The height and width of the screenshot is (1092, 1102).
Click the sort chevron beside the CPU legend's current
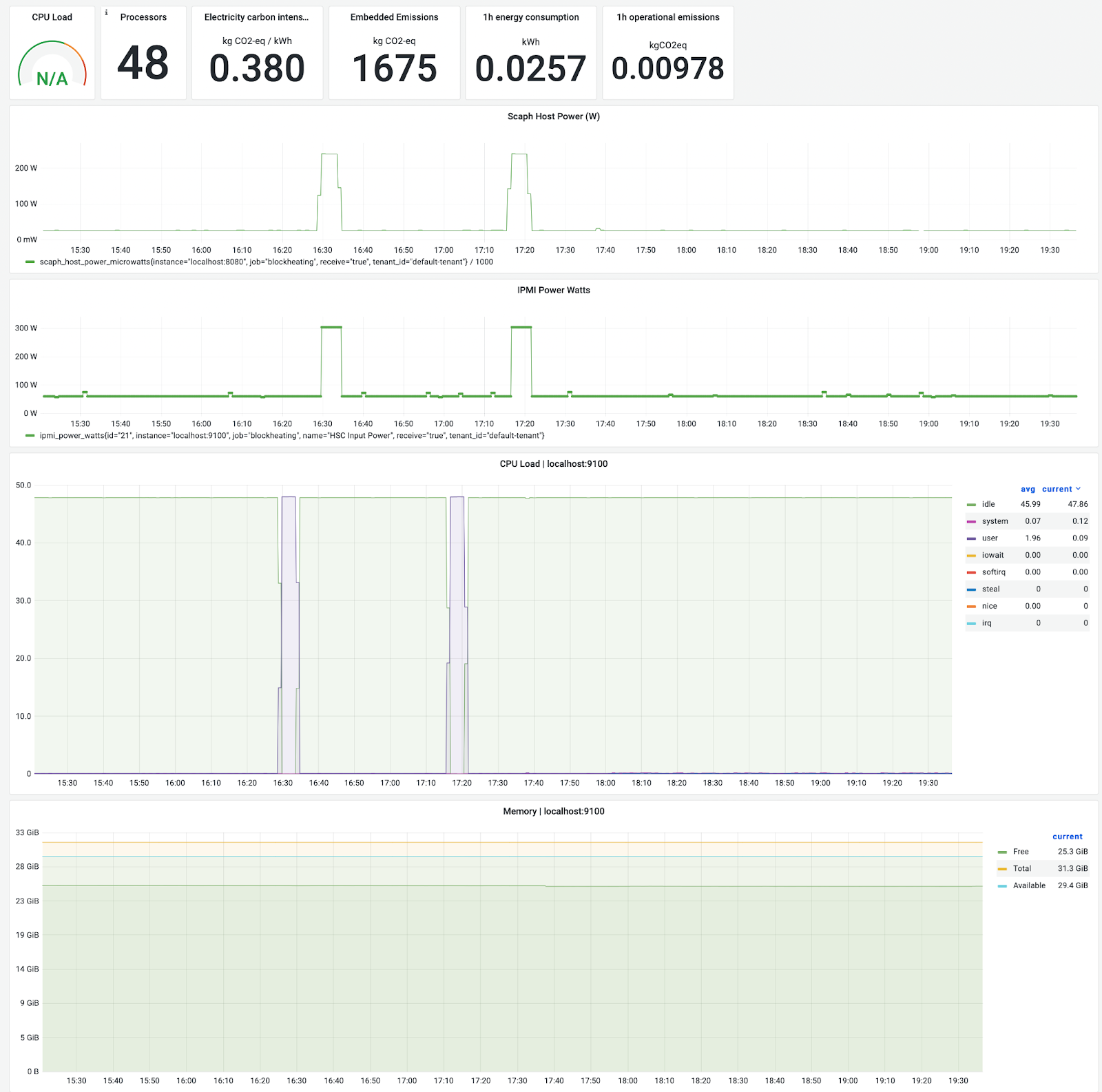pyautogui.click(x=1078, y=489)
